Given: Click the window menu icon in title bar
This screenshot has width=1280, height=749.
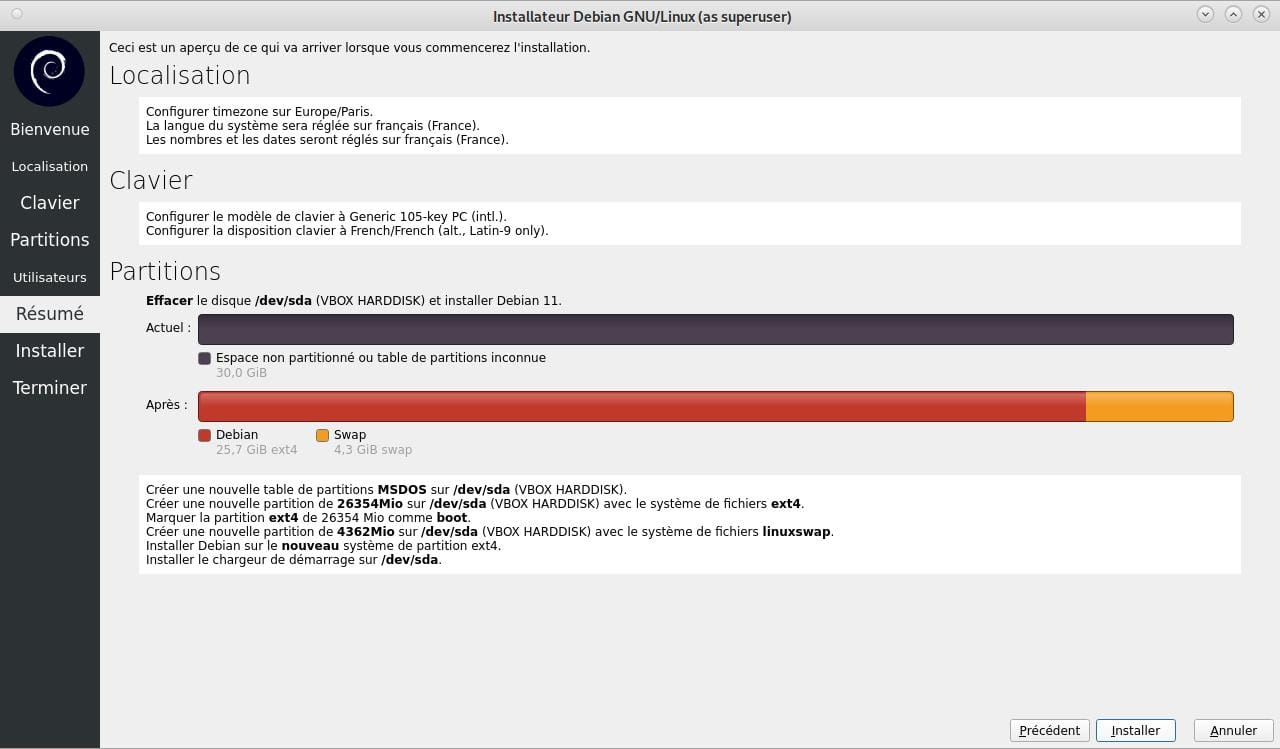Looking at the screenshot, I should point(17,15).
